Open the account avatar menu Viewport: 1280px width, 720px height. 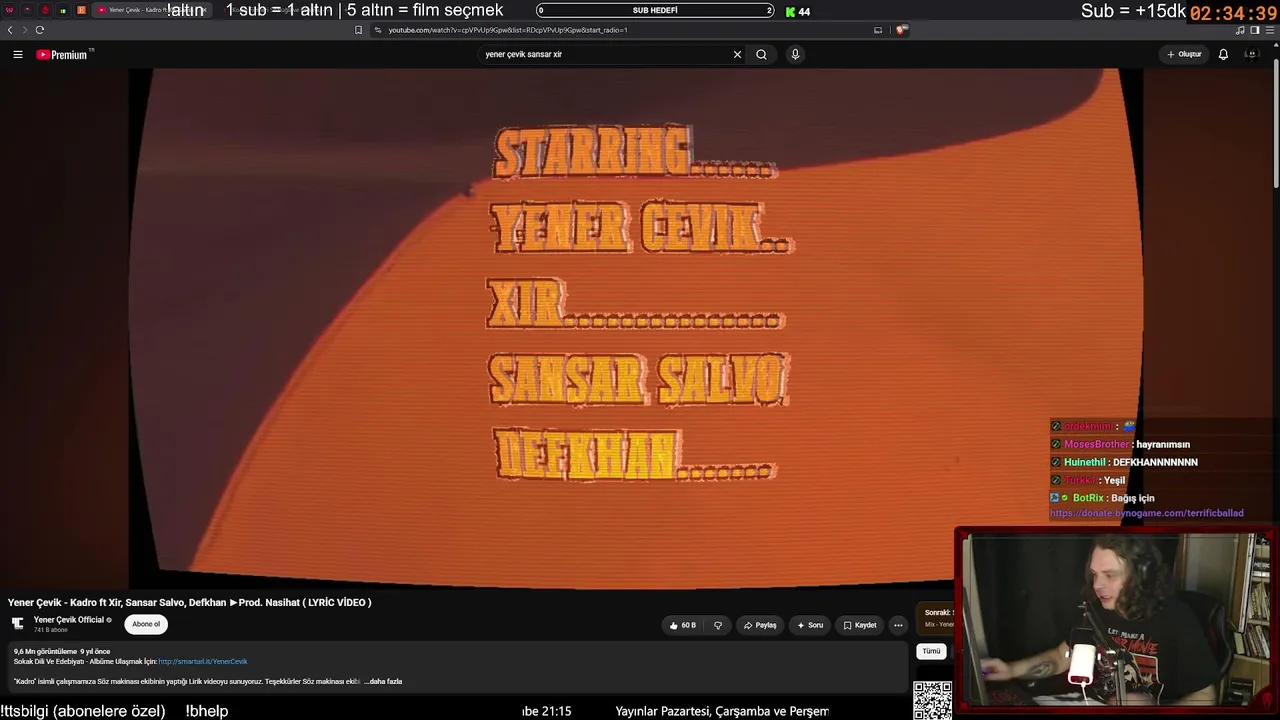coord(1250,54)
